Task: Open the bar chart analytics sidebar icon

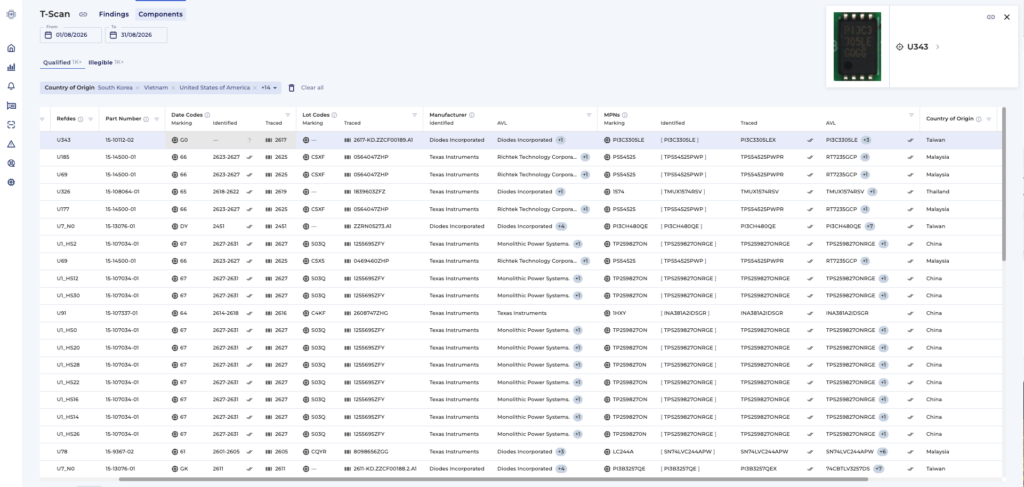Action: pyautogui.click(x=11, y=67)
